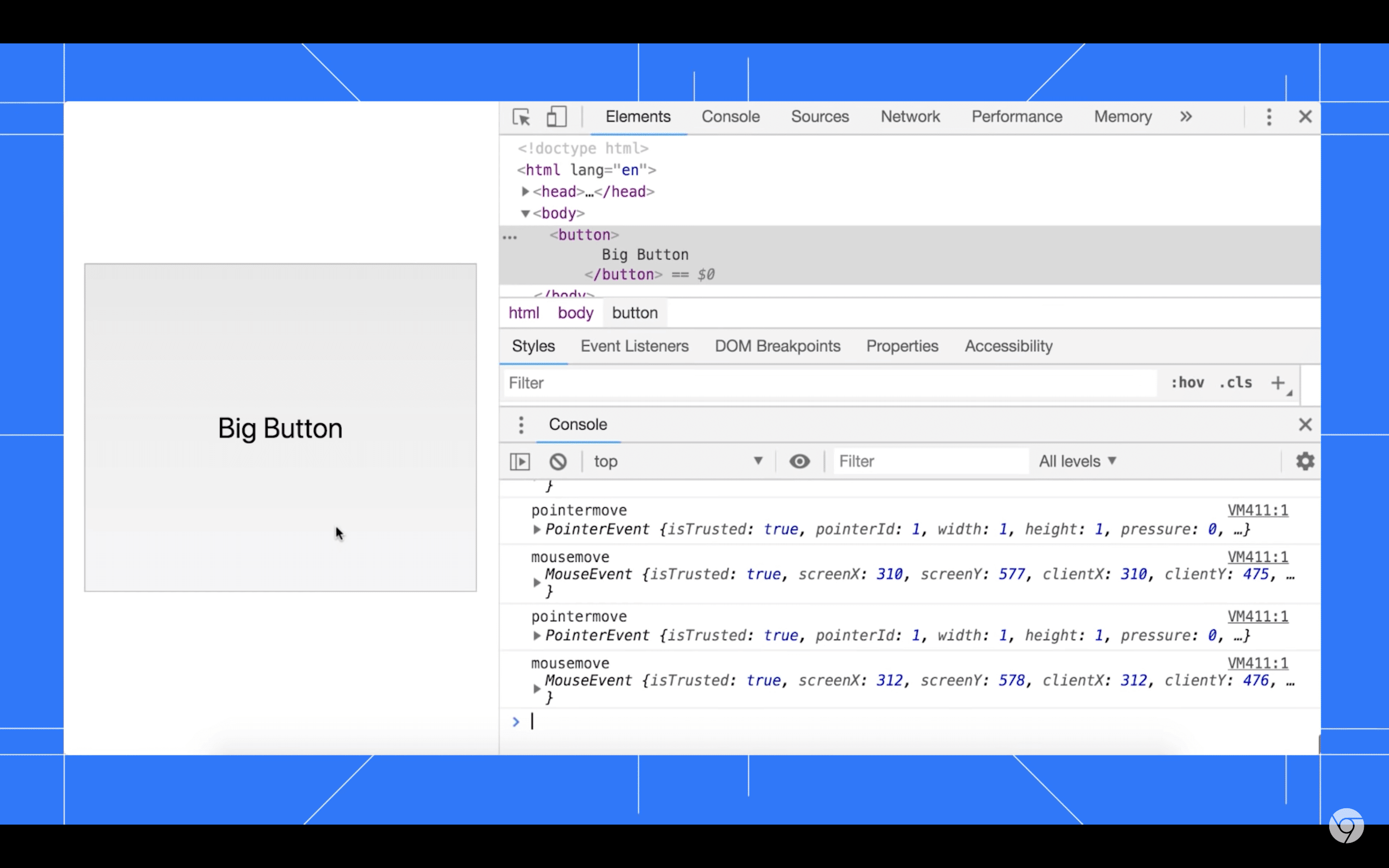1389x868 pixels.
Task: Click the create live expression eye icon
Action: tap(799, 461)
